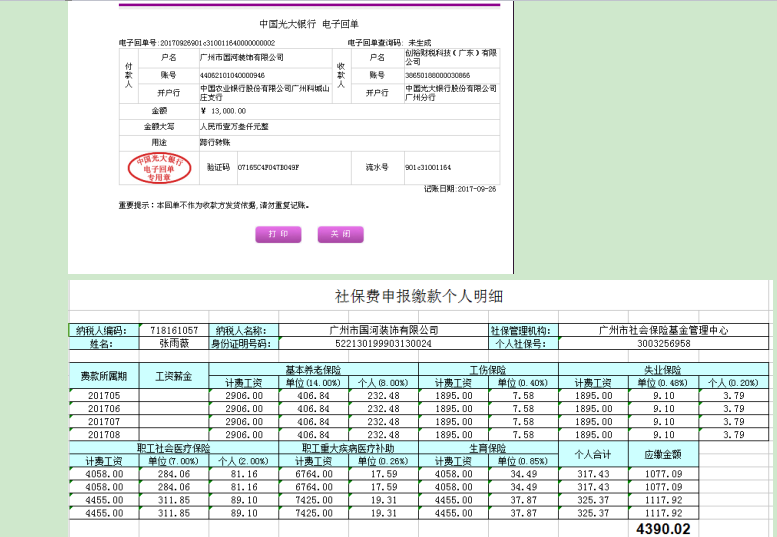This screenshot has width=777, height=537.
Task: Select 9.10 in the 201705 row
Action: pyautogui.click(x=664, y=395)
